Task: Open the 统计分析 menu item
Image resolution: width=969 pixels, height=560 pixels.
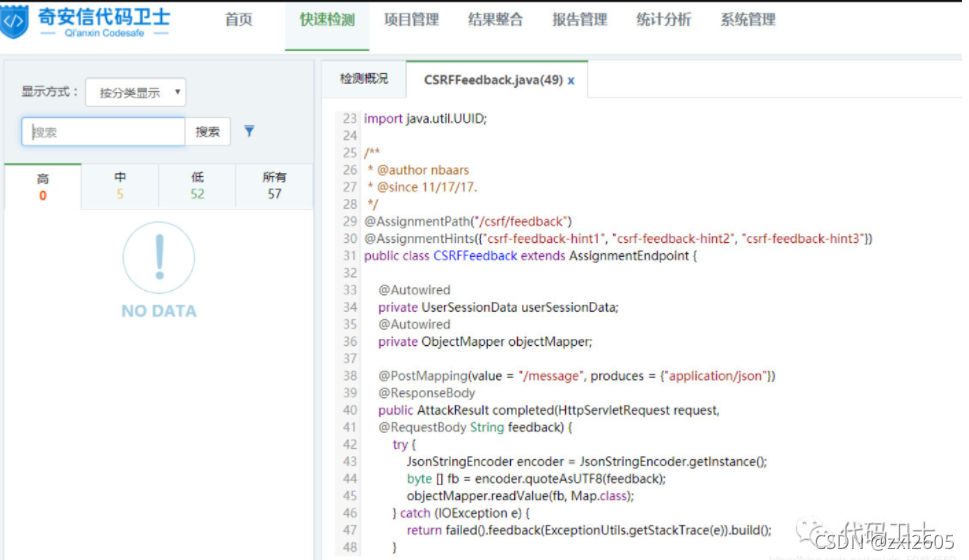Action: 664,20
